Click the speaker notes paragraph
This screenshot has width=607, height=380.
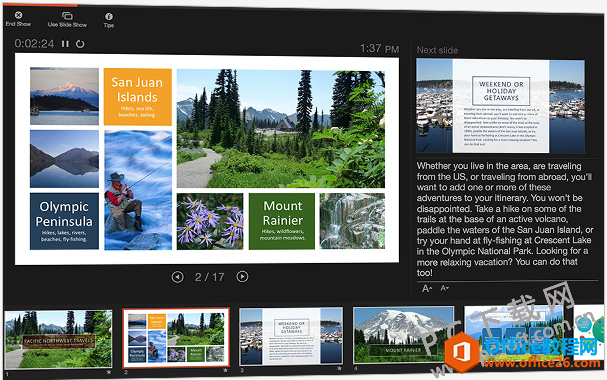tap(504, 219)
